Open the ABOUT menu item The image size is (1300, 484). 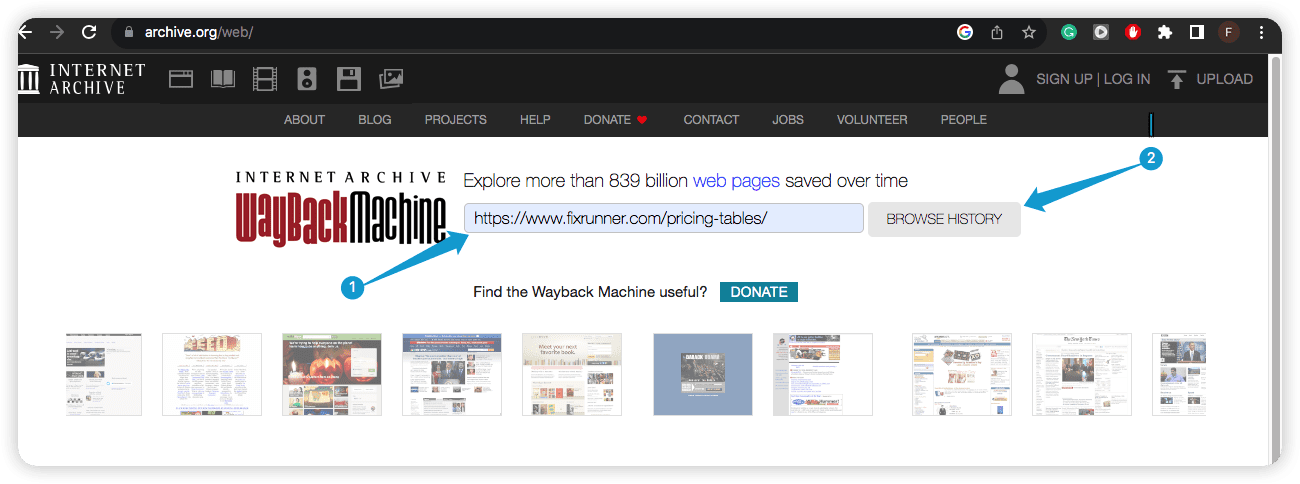304,119
